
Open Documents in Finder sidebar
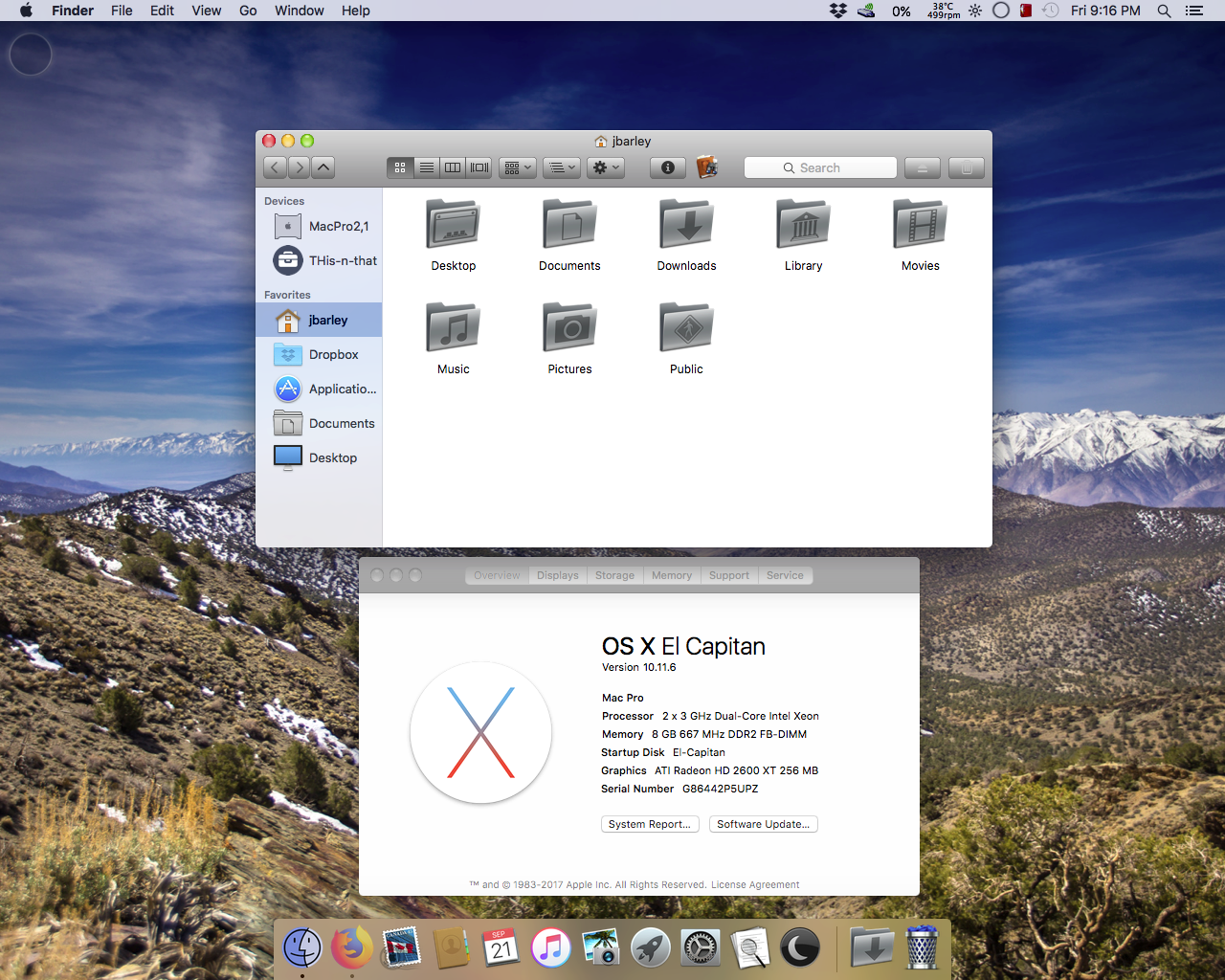pyautogui.click(x=321, y=423)
